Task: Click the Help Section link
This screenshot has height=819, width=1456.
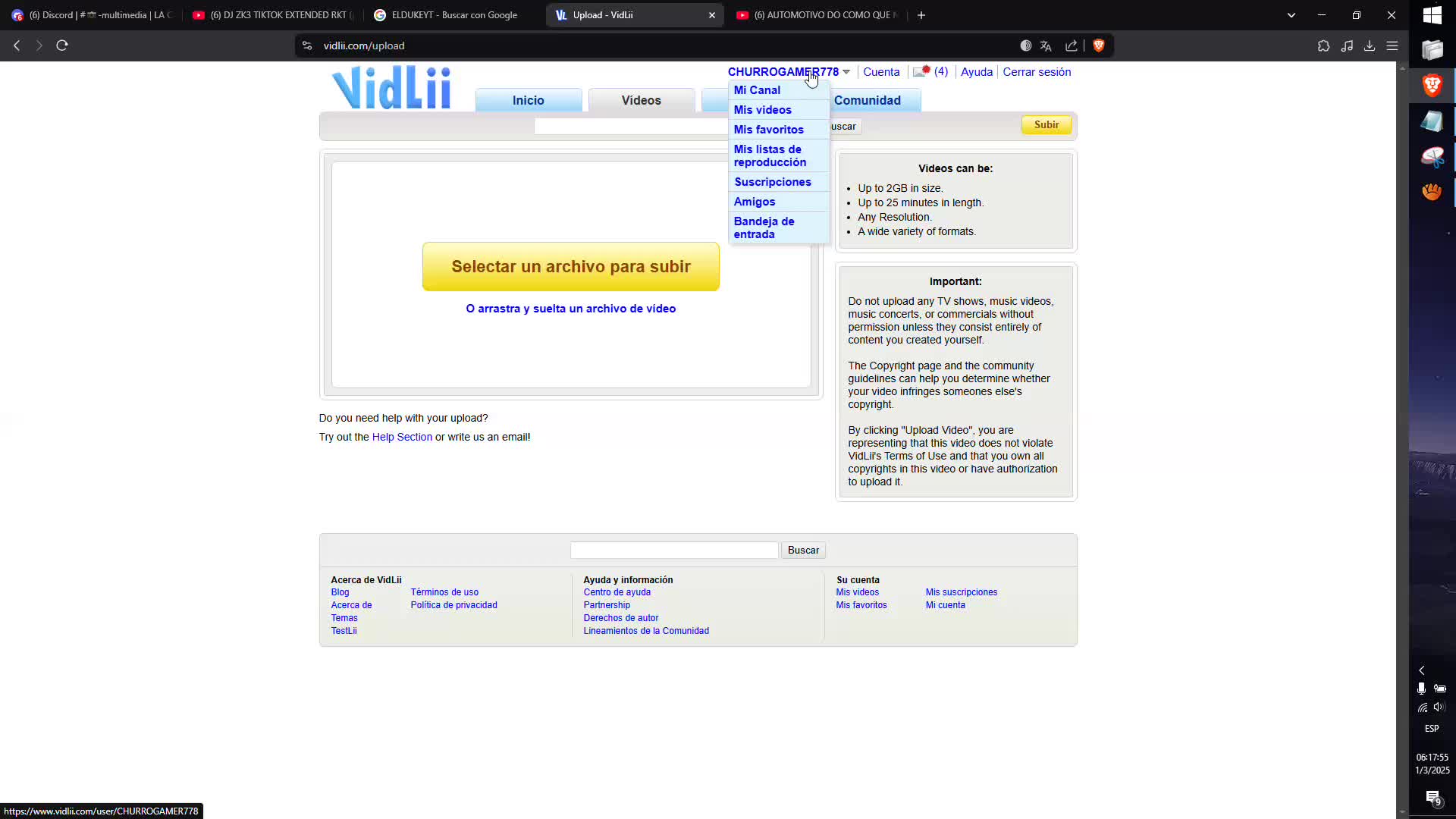Action: coord(402,437)
